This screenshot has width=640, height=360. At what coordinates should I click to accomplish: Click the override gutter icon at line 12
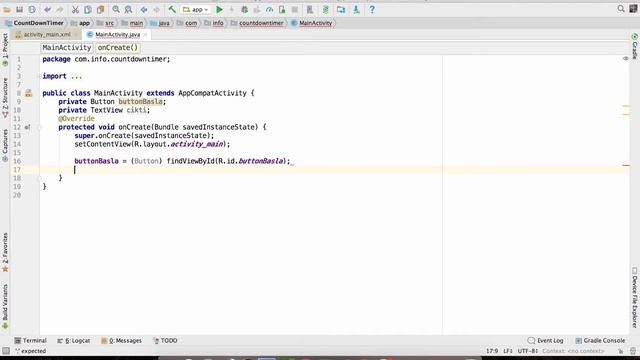(27, 127)
